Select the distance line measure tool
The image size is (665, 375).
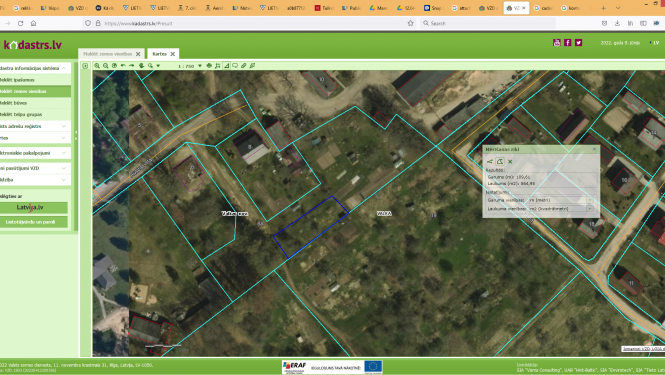[x=490, y=161]
